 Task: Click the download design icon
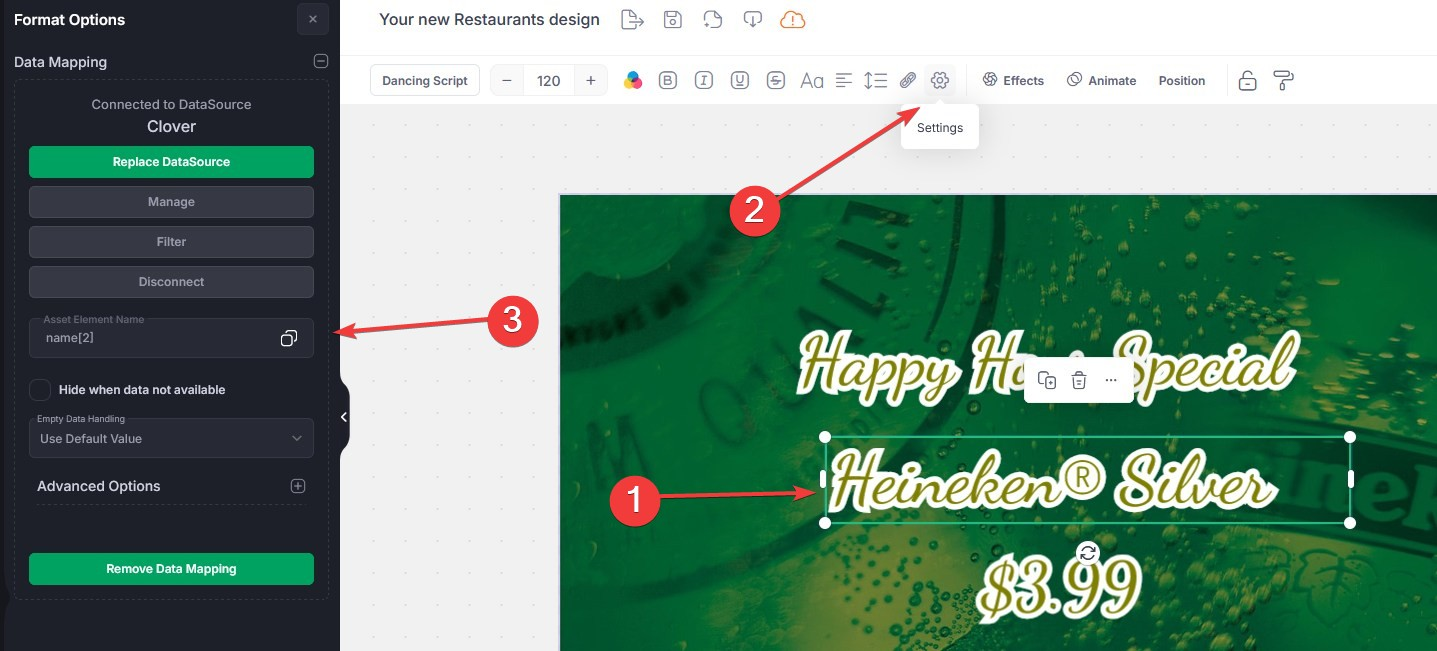(x=752, y=19)
